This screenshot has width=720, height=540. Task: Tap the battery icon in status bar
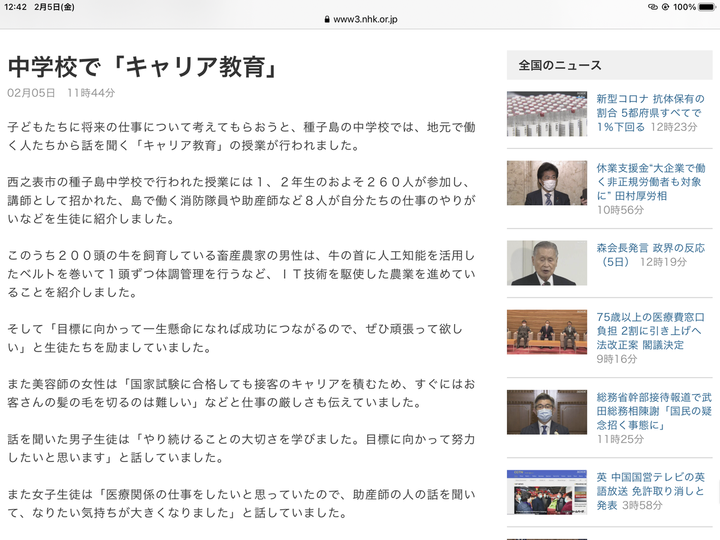[x=706, y=7]
